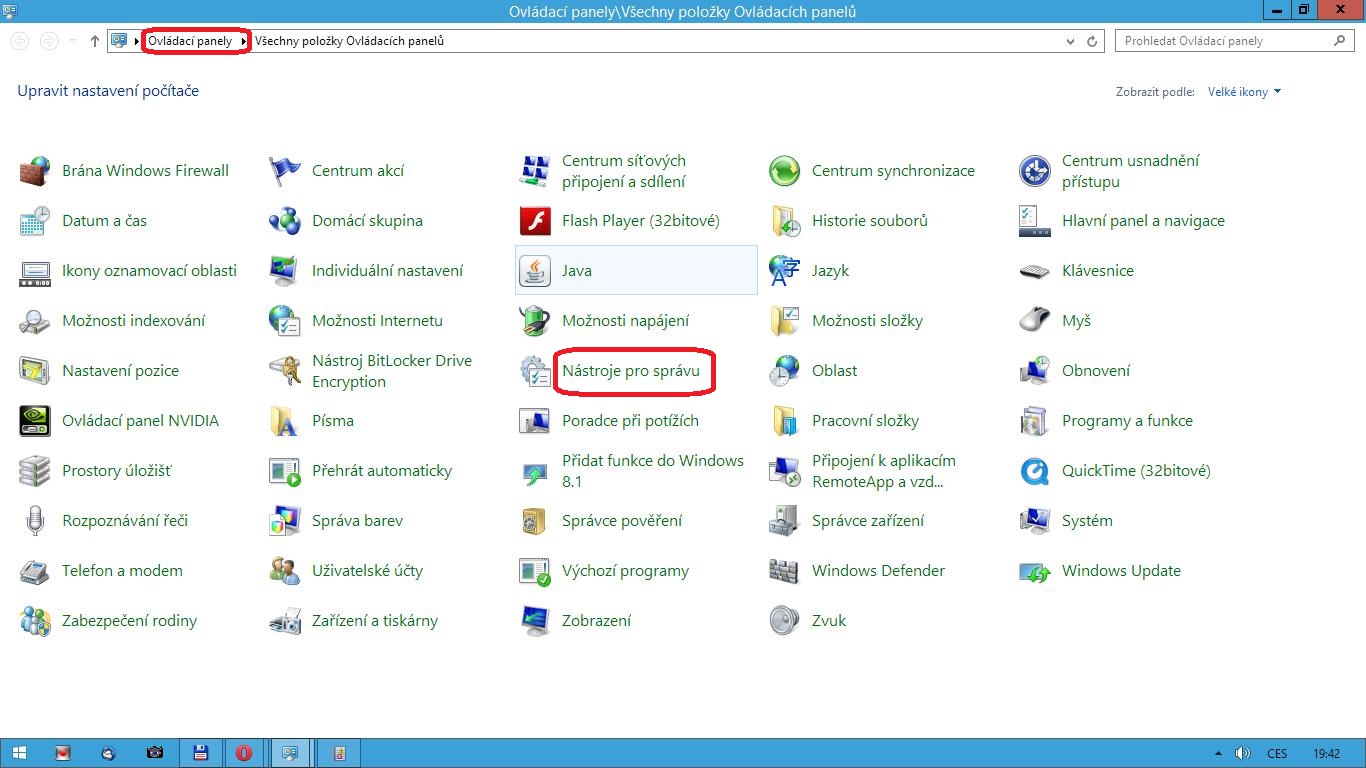Image resolution: width=1366 pixels, height=768 pixels.
Task: Open the address bar history dropdown arrow
Action: coord(1071,41)
